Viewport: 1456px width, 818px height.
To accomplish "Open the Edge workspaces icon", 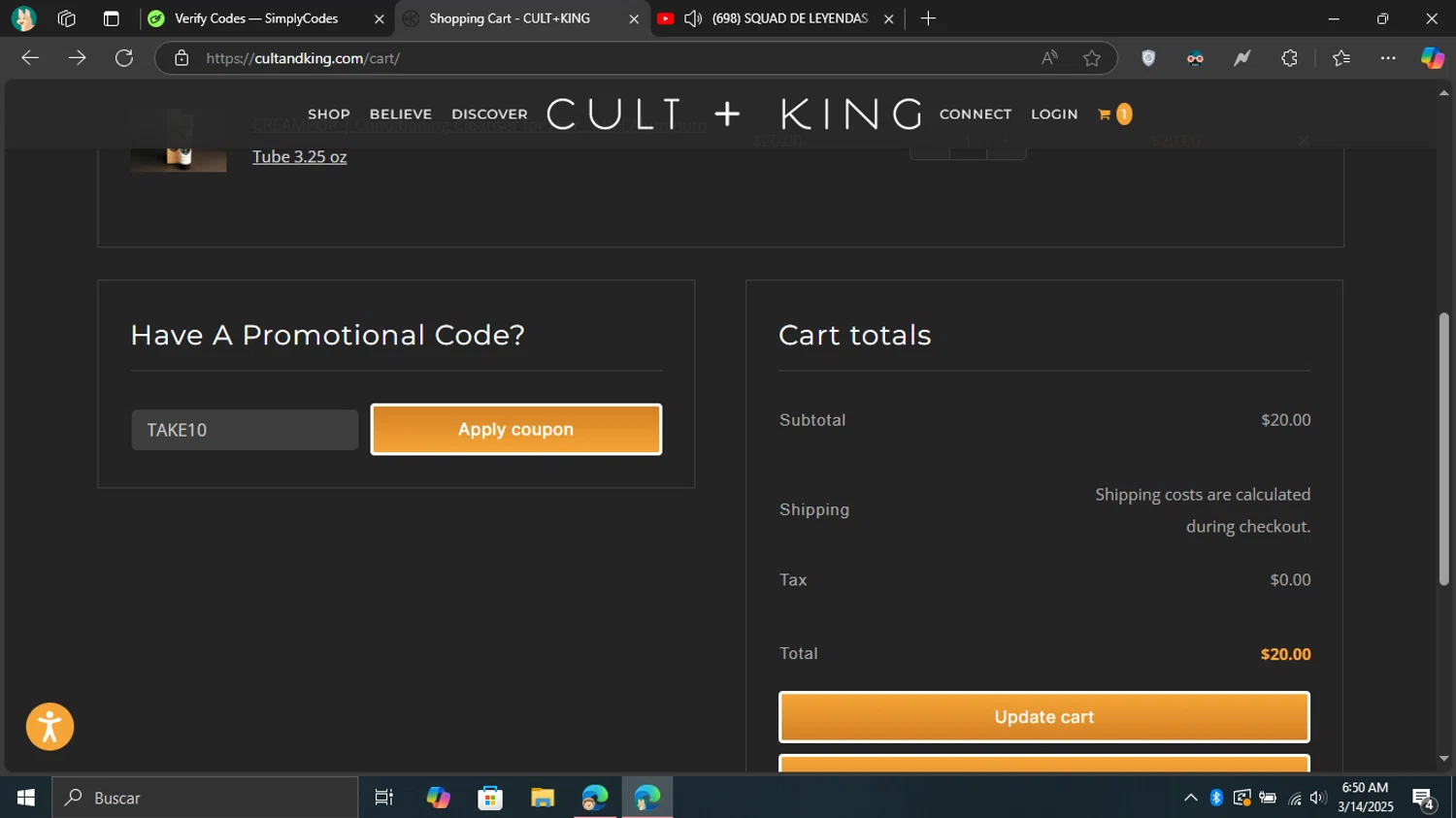I will [67, 18].
